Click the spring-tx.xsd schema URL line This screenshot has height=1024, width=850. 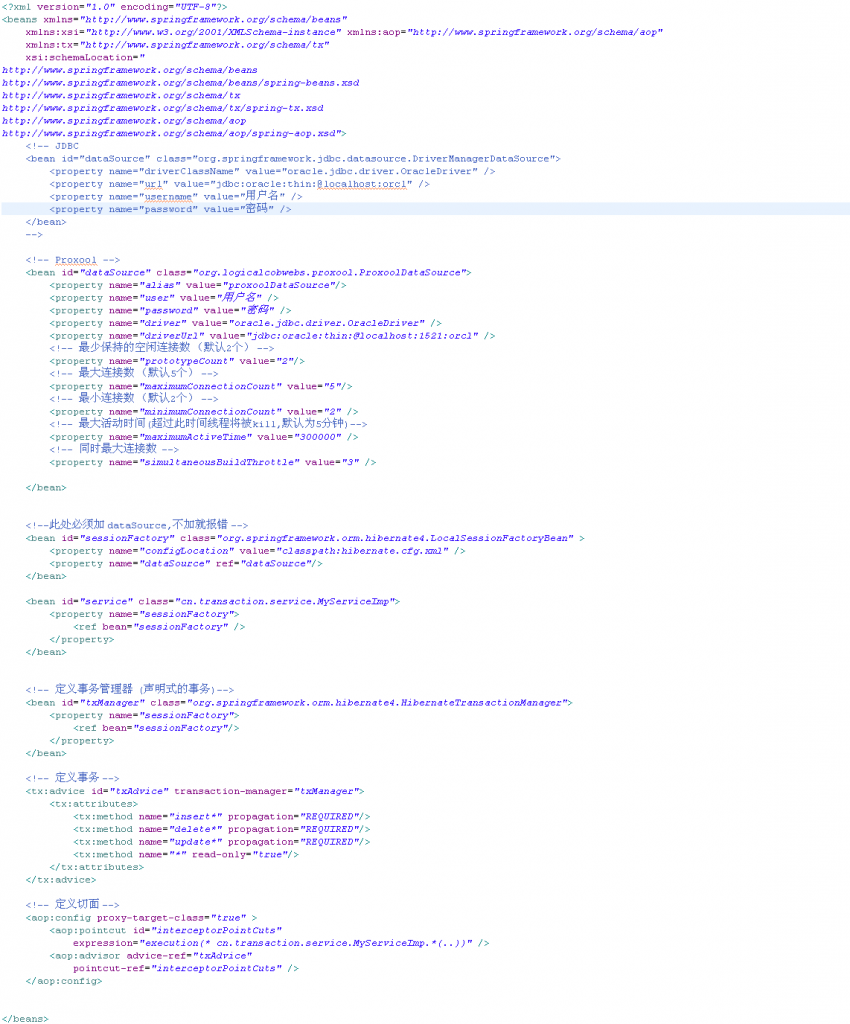click(x=163, y=108)
